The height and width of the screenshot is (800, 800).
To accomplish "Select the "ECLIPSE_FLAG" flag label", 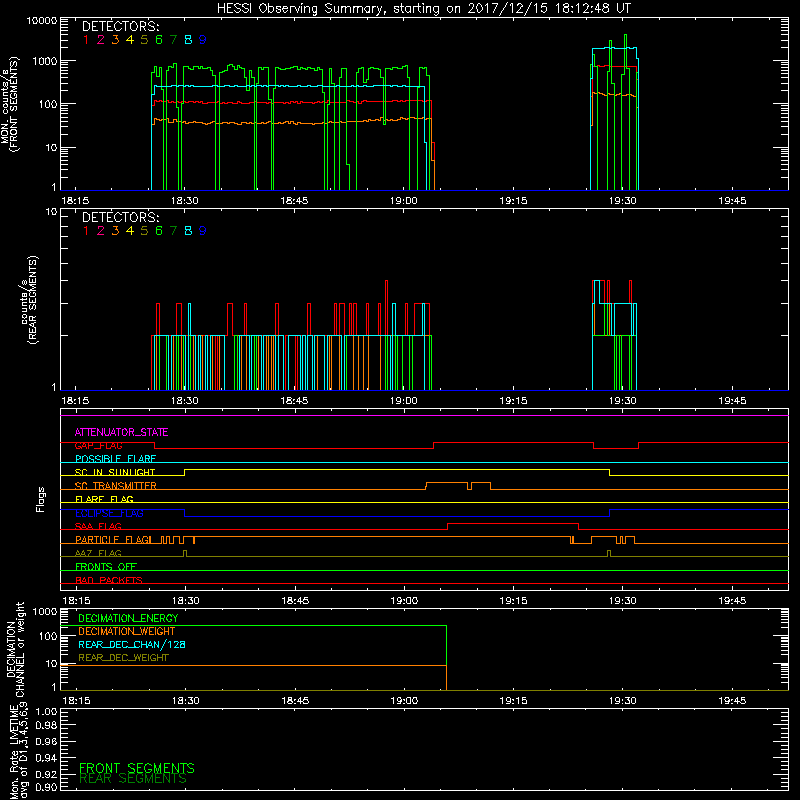I will [109, 513].
